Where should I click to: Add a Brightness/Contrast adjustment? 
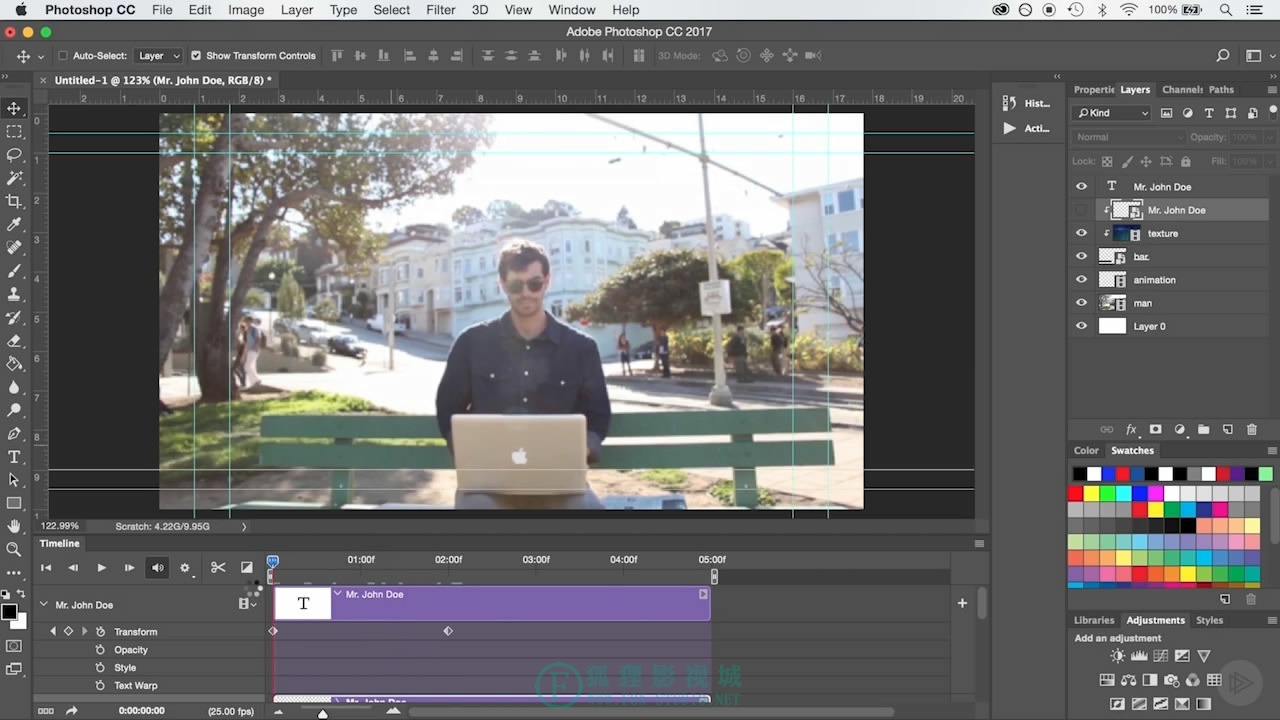click(x=1117, y=656)
